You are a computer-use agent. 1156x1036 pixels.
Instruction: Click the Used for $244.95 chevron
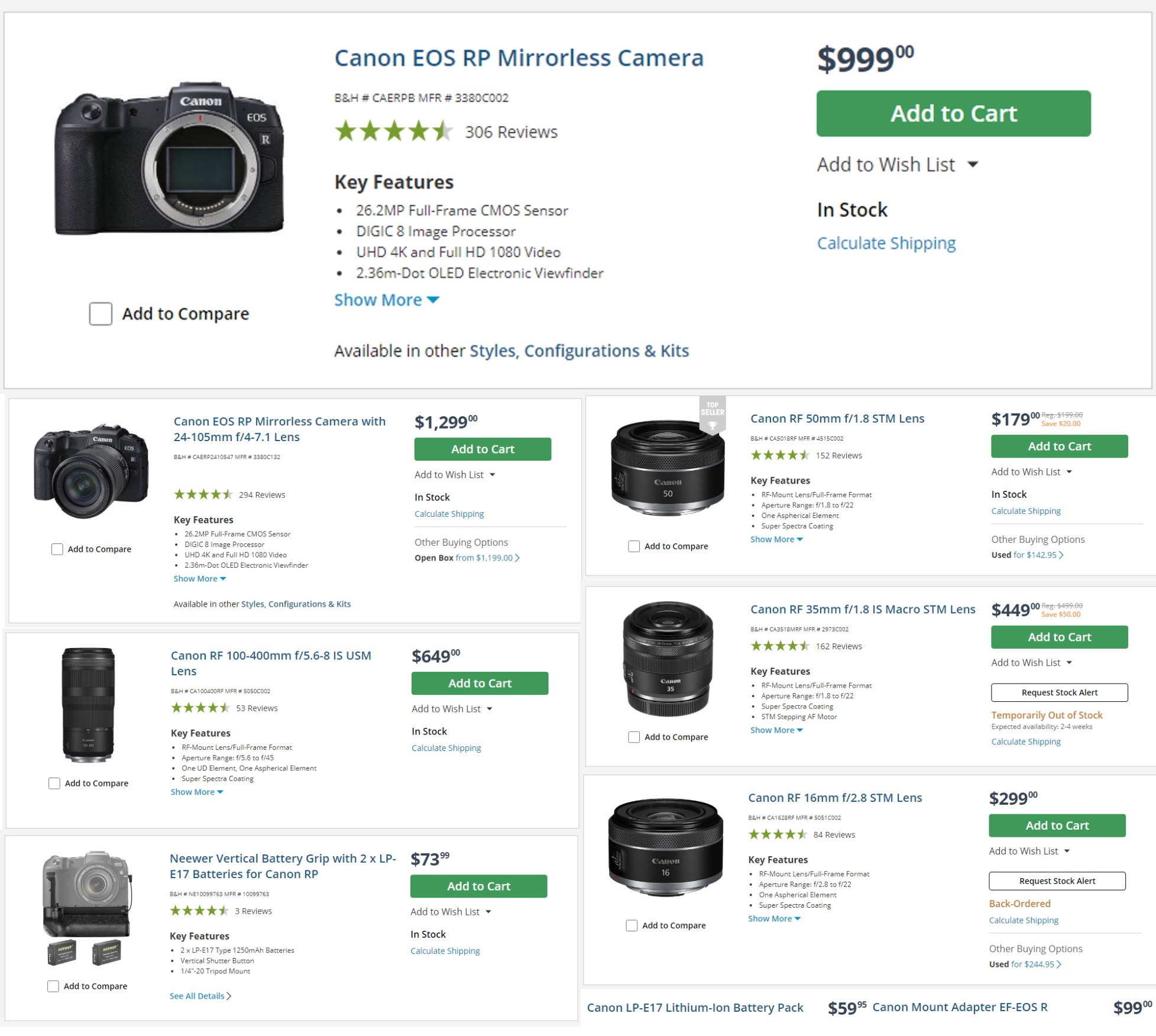coord(1058,964)
